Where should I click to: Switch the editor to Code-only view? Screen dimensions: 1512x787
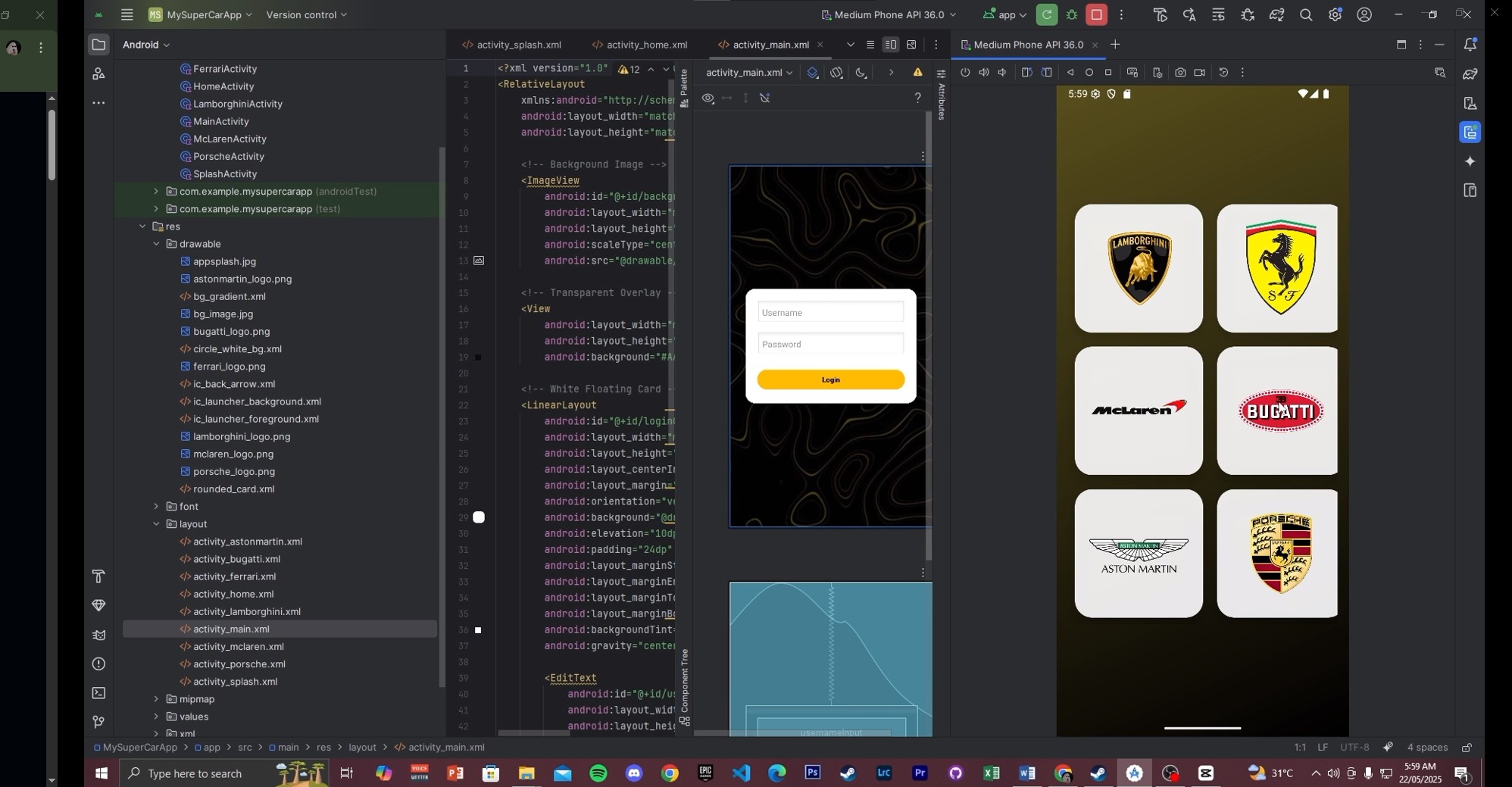pos(870,45)
